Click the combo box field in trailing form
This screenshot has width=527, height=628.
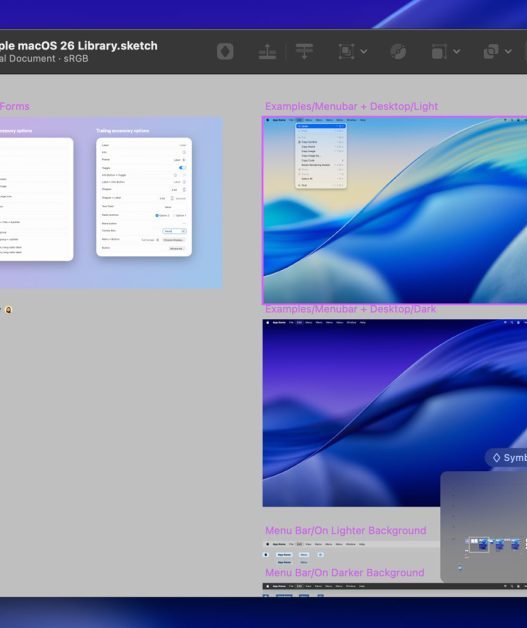click(x=174, y=231)
